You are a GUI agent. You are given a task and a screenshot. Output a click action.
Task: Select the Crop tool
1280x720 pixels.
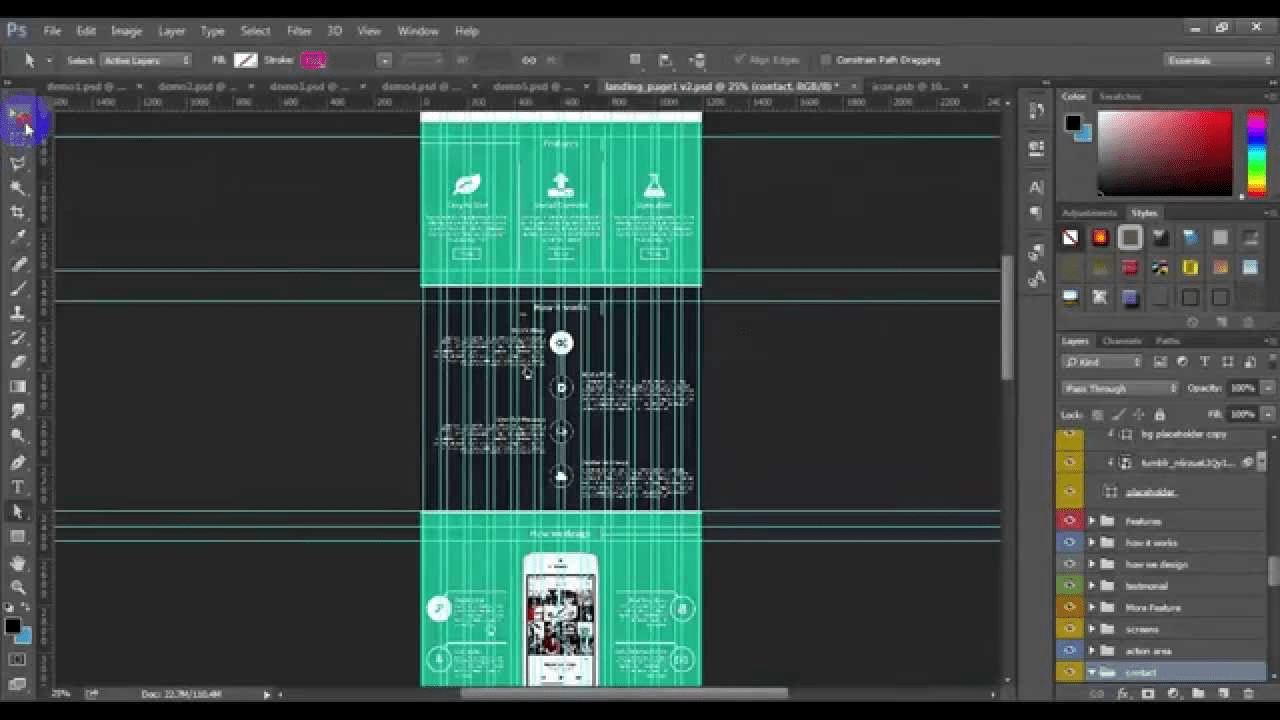coord(17,213)
